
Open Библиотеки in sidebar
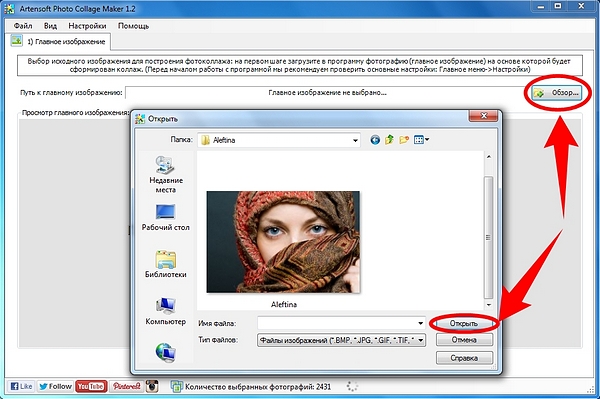pyautogui.click(x=166, y=264)
